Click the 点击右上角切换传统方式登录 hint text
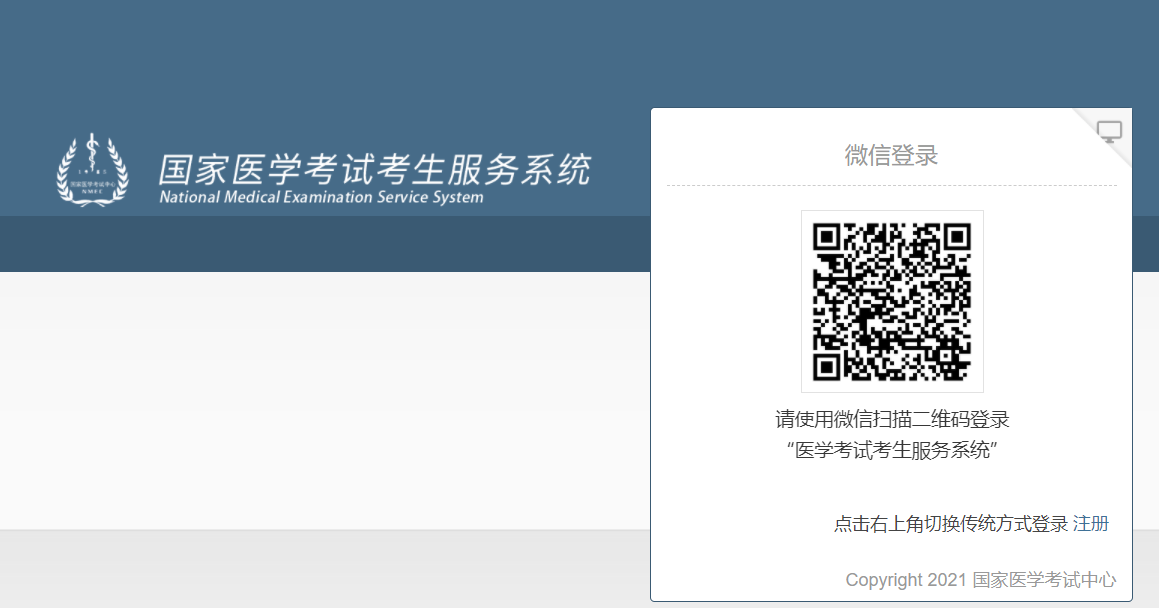 (950, 524)
